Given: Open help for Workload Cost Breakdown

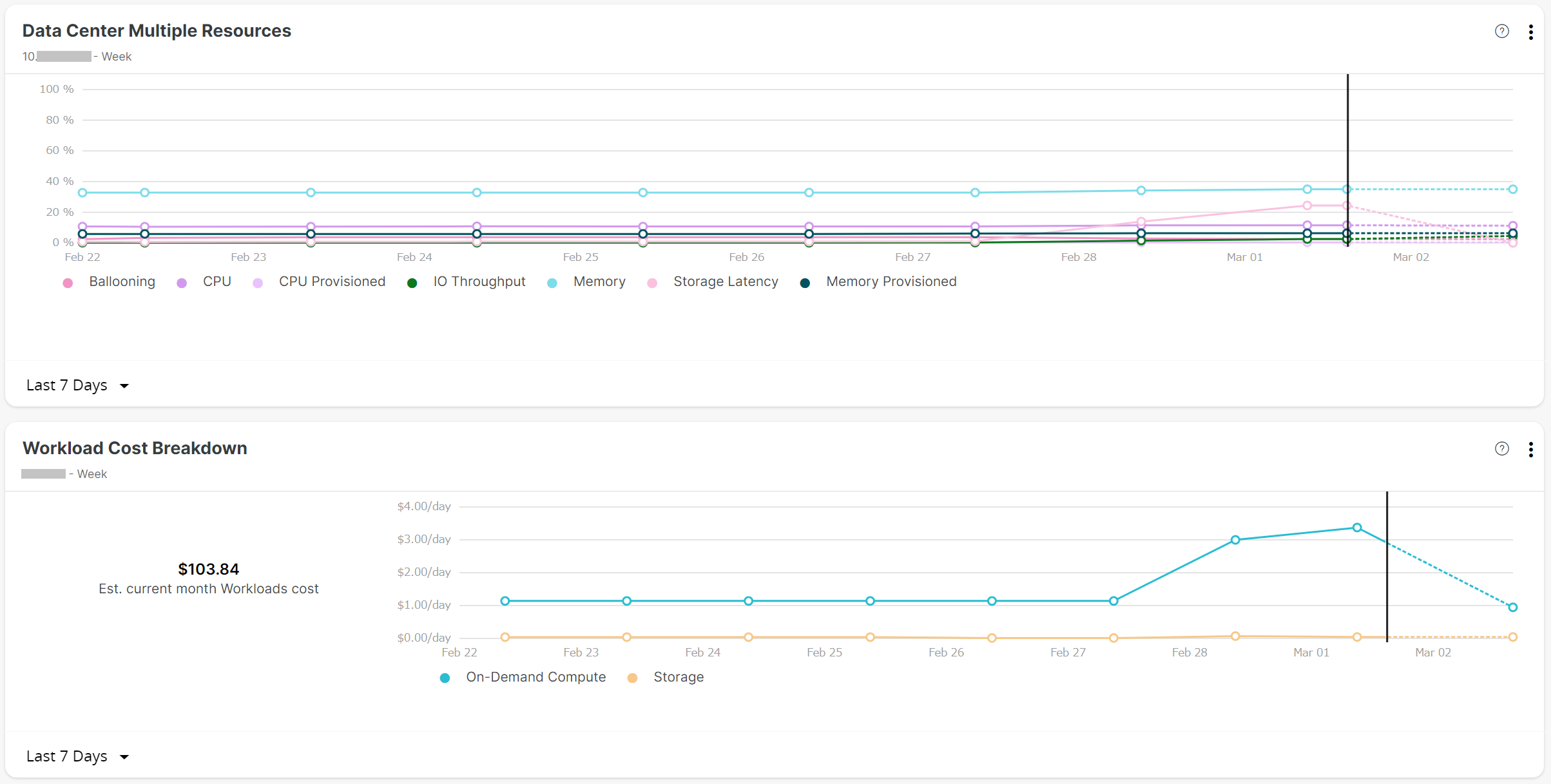Looking at the screenshot, I should point(1501,449).
